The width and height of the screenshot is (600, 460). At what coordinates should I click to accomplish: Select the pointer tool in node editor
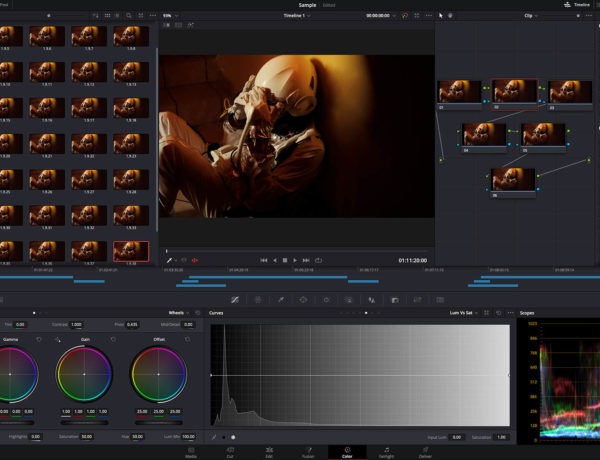coord(441,16)
